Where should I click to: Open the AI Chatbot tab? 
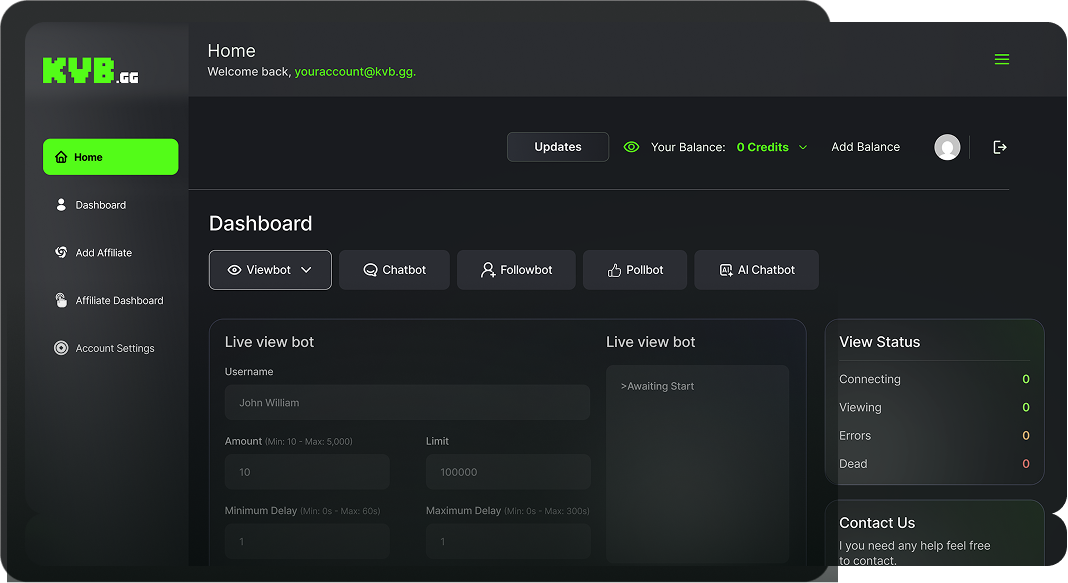point(756,270)
